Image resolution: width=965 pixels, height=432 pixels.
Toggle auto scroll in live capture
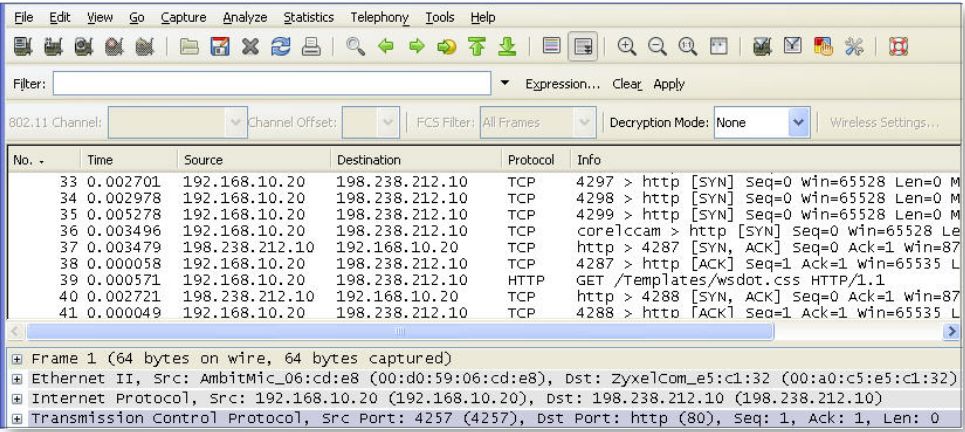582,47
